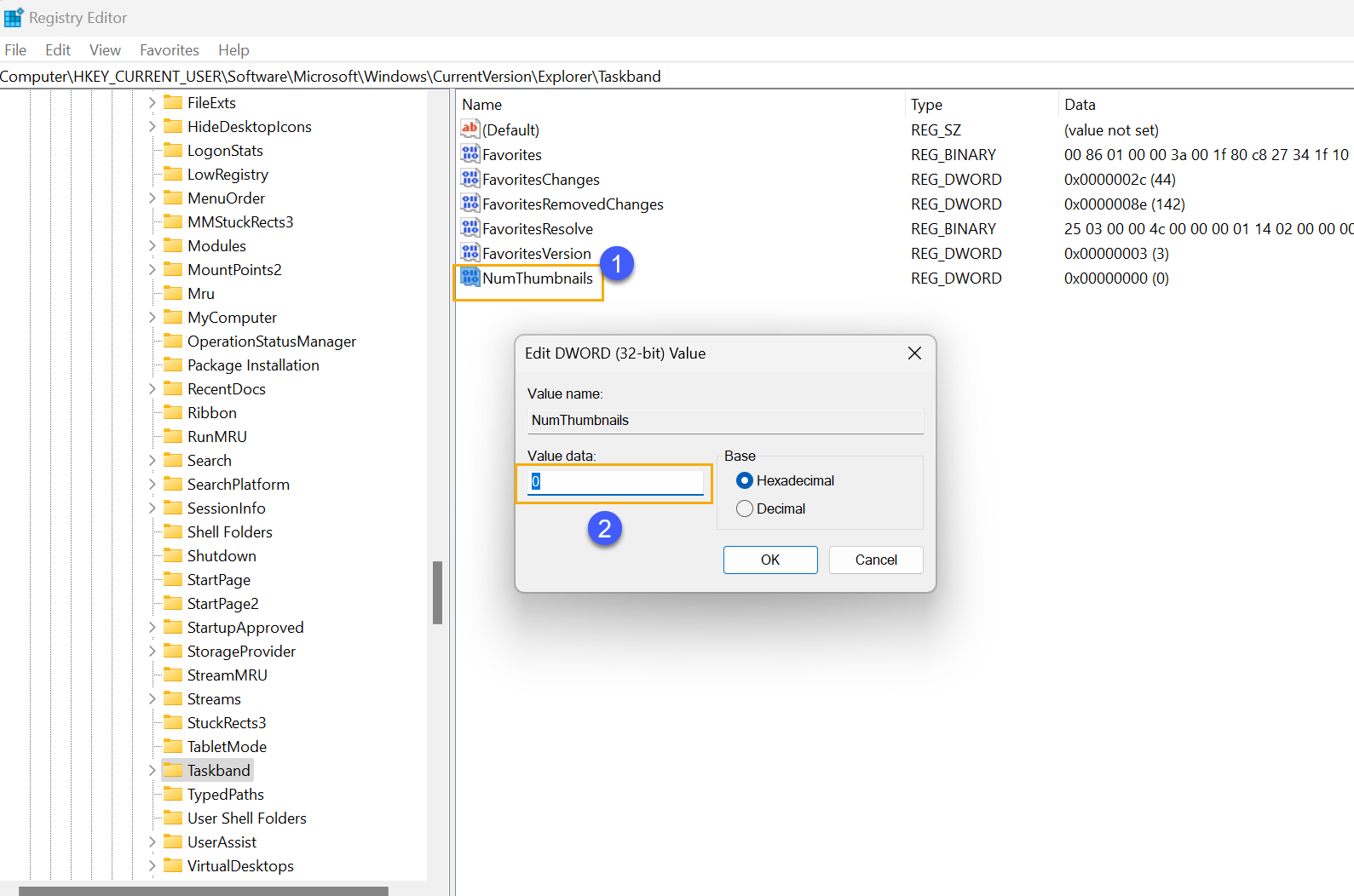Click the OperationStatusManager folder icon
This screenshot has width=1354, height=896.
click(173, 341)
